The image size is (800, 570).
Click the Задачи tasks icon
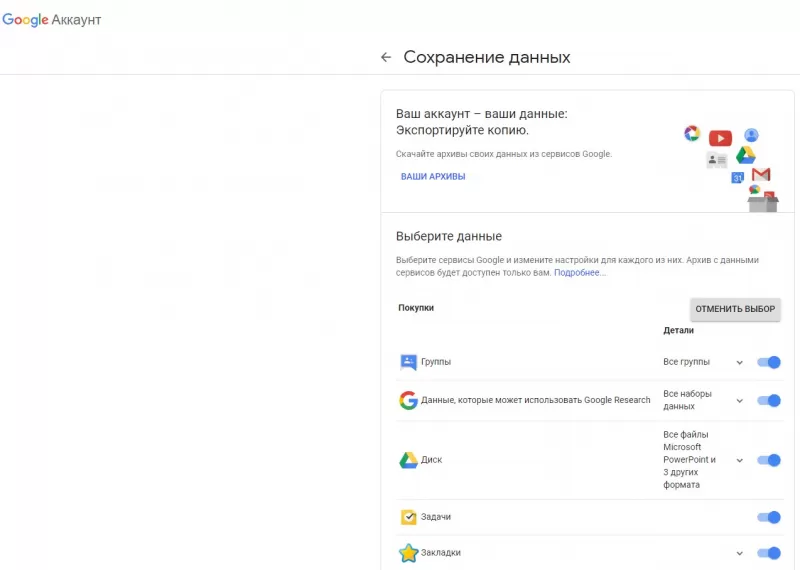408,517
